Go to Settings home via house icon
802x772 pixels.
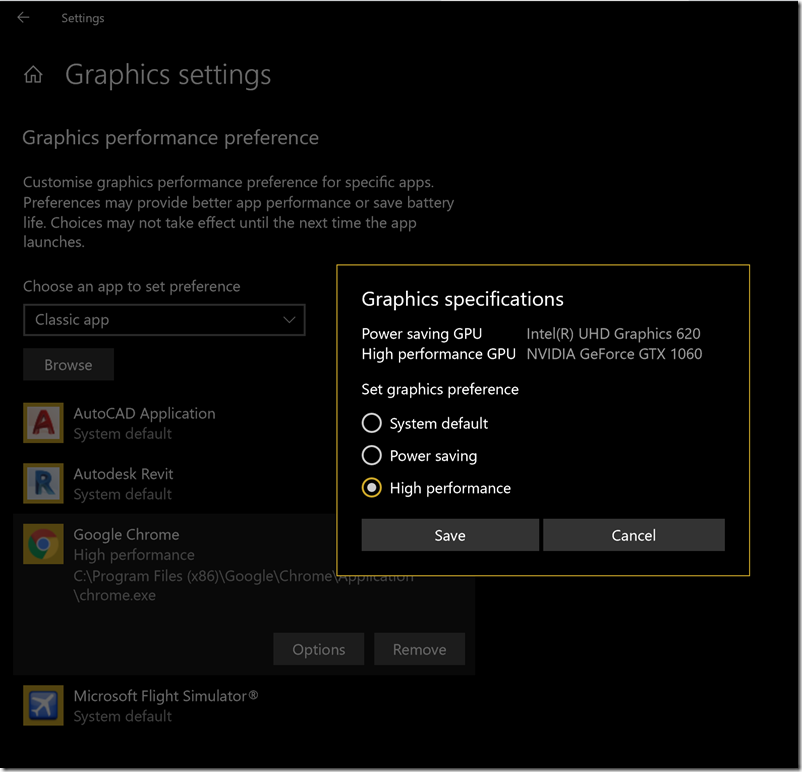coord(33,75)
